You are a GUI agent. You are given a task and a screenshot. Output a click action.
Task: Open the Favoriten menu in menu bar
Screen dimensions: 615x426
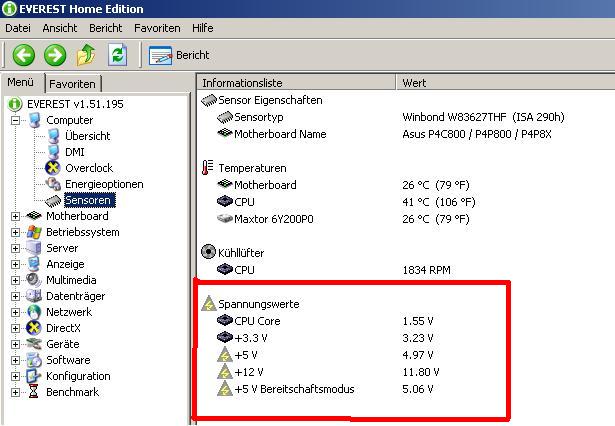click(x=157, y=28)
